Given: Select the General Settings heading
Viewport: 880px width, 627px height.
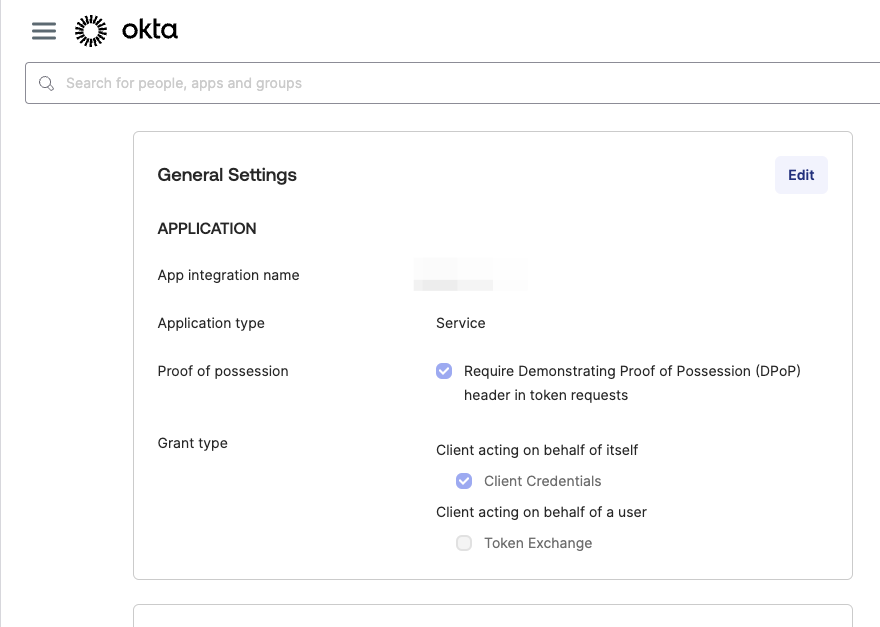Looking at the screenshot, I should 227,175.
